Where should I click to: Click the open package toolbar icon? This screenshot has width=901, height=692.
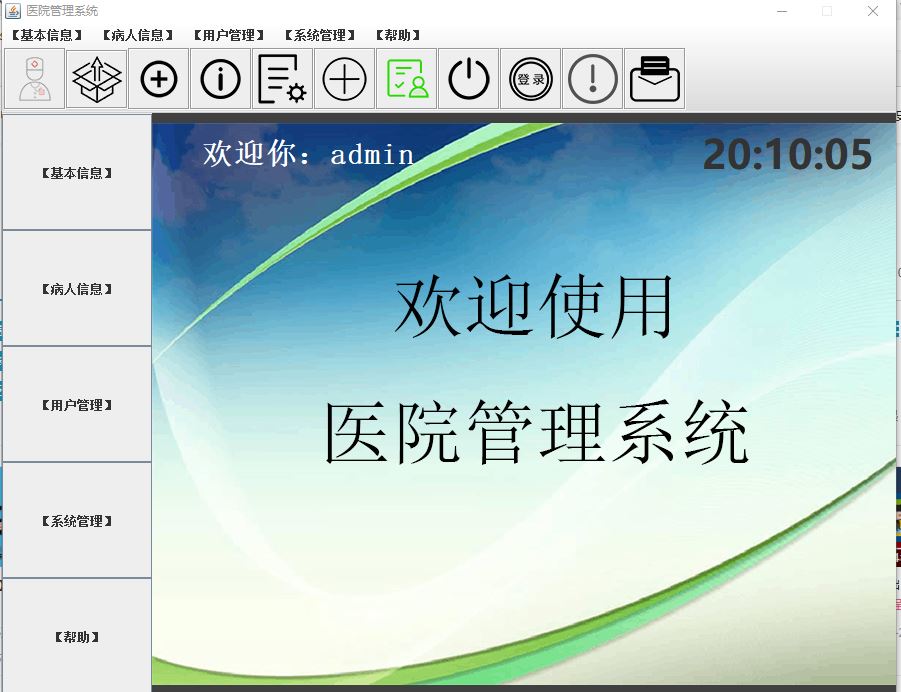pyautogui.click(x=96, y=78)
